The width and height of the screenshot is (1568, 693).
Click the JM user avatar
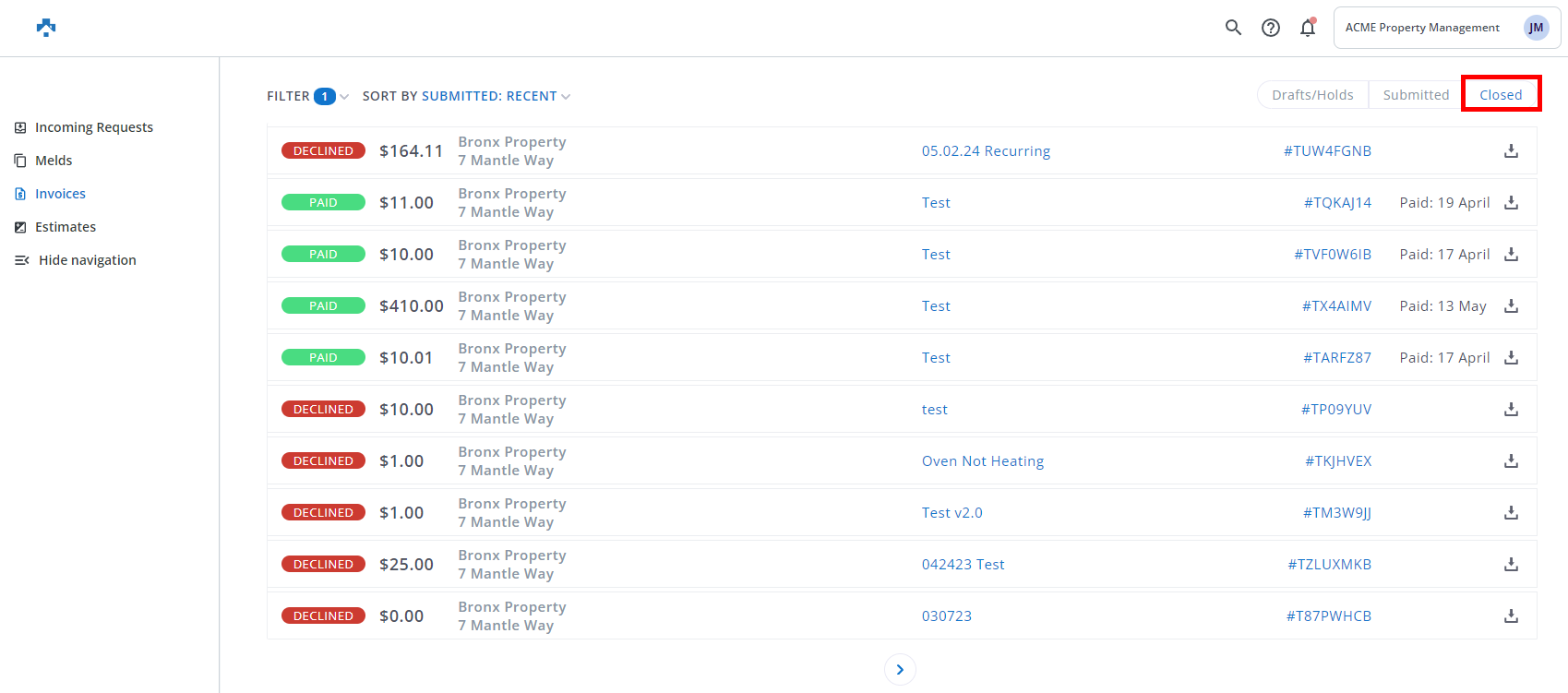point(1536,28)
